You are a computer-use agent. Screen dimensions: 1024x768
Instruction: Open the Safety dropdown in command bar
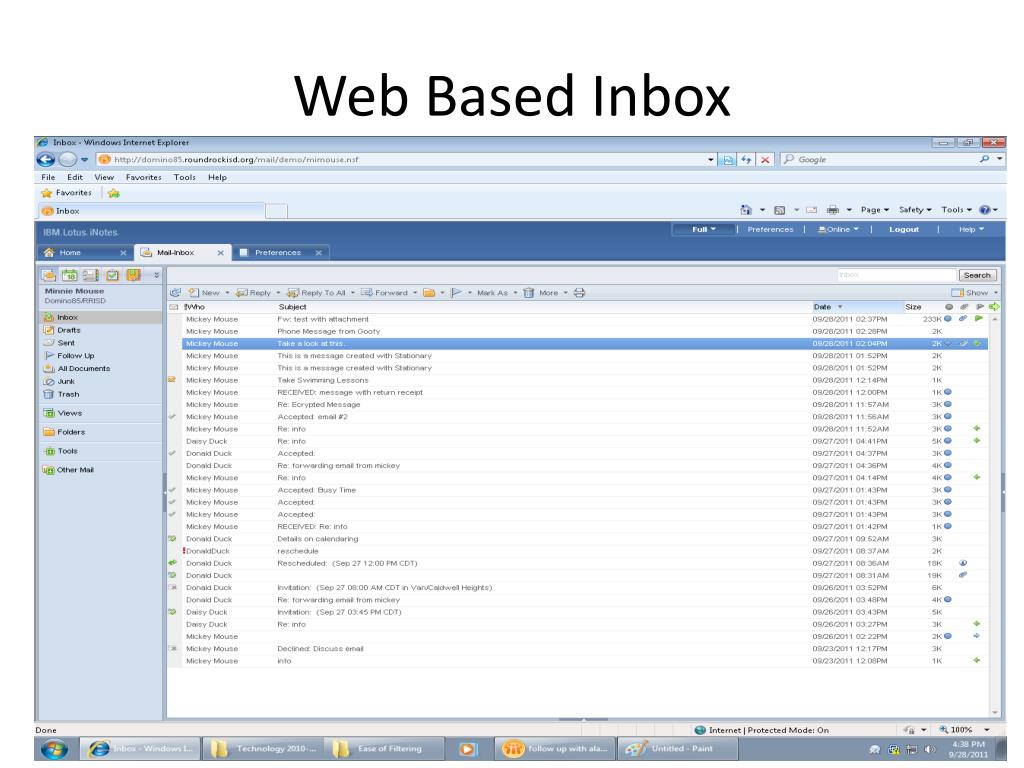[915, 210]
